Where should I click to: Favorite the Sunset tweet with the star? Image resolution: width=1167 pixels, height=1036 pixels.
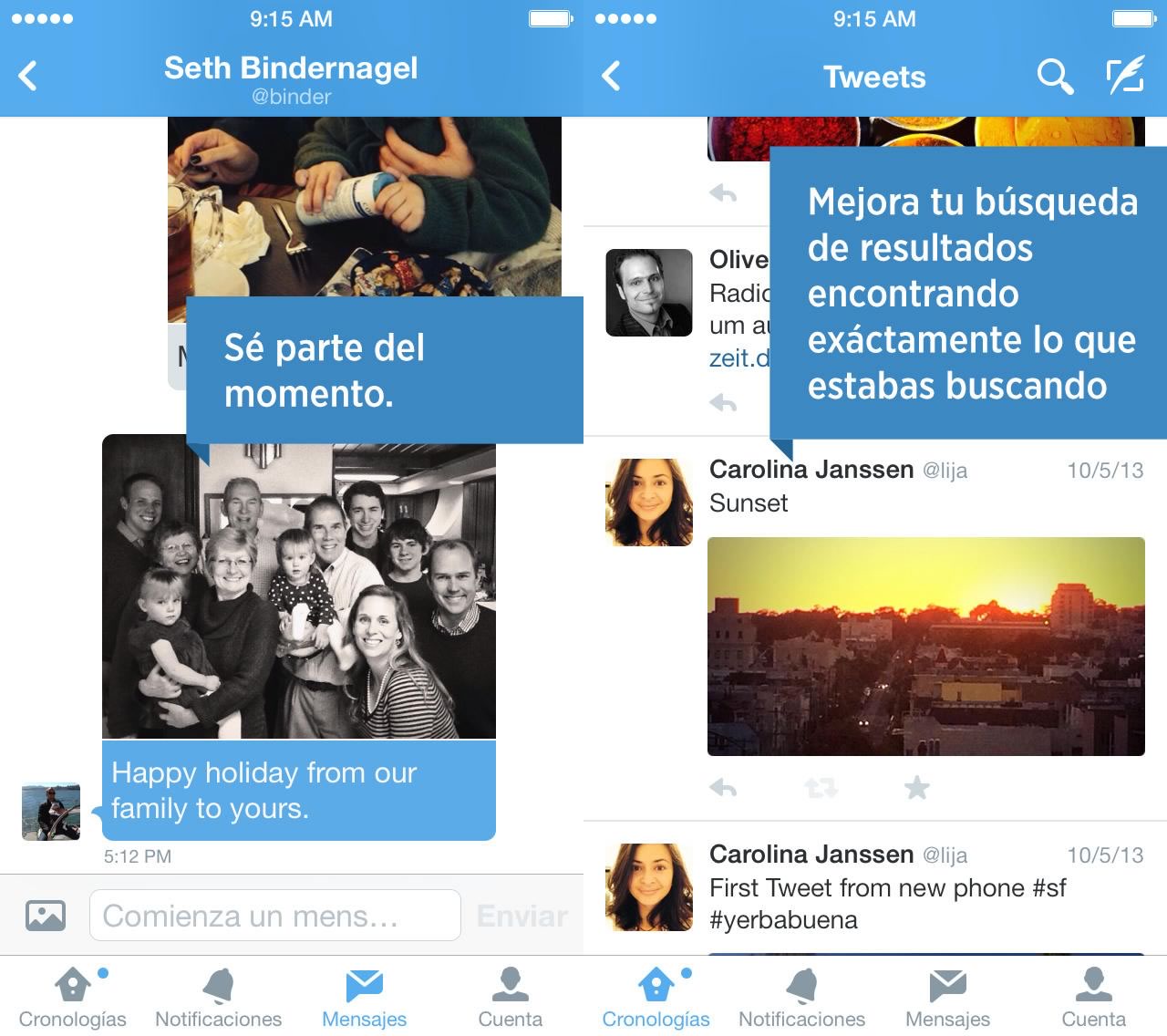(917, 787)
